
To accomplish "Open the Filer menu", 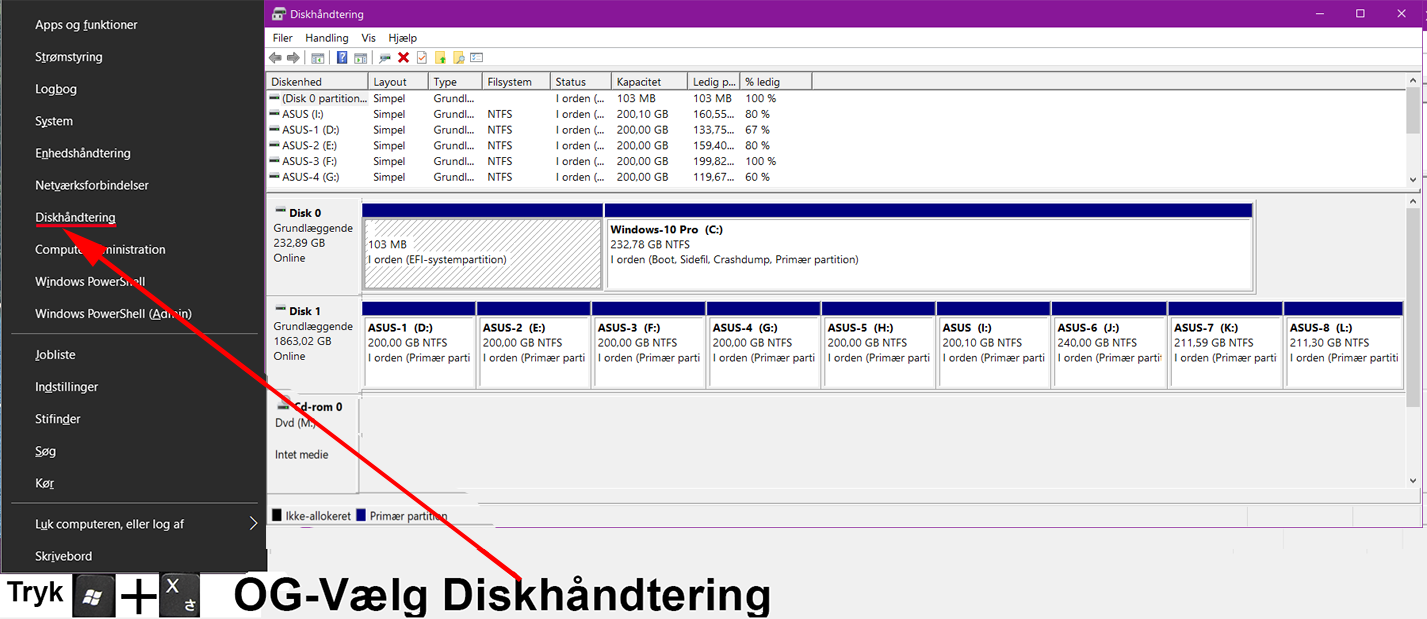I will pos(283,38).
